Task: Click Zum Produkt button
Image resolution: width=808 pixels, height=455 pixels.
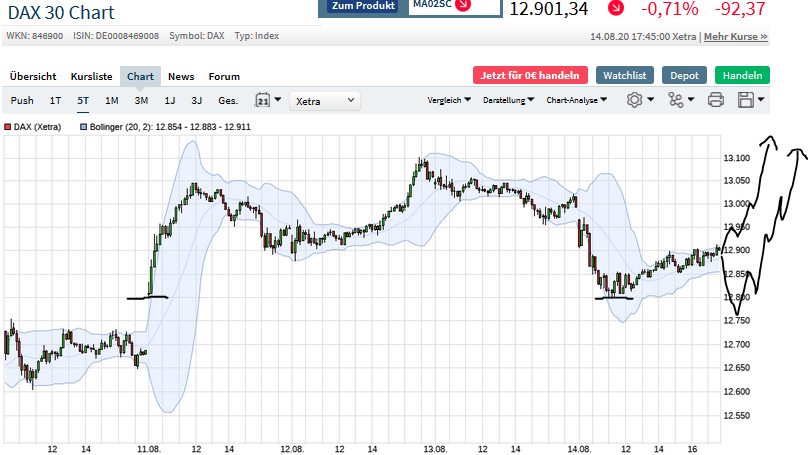Action: click(363, 6)
